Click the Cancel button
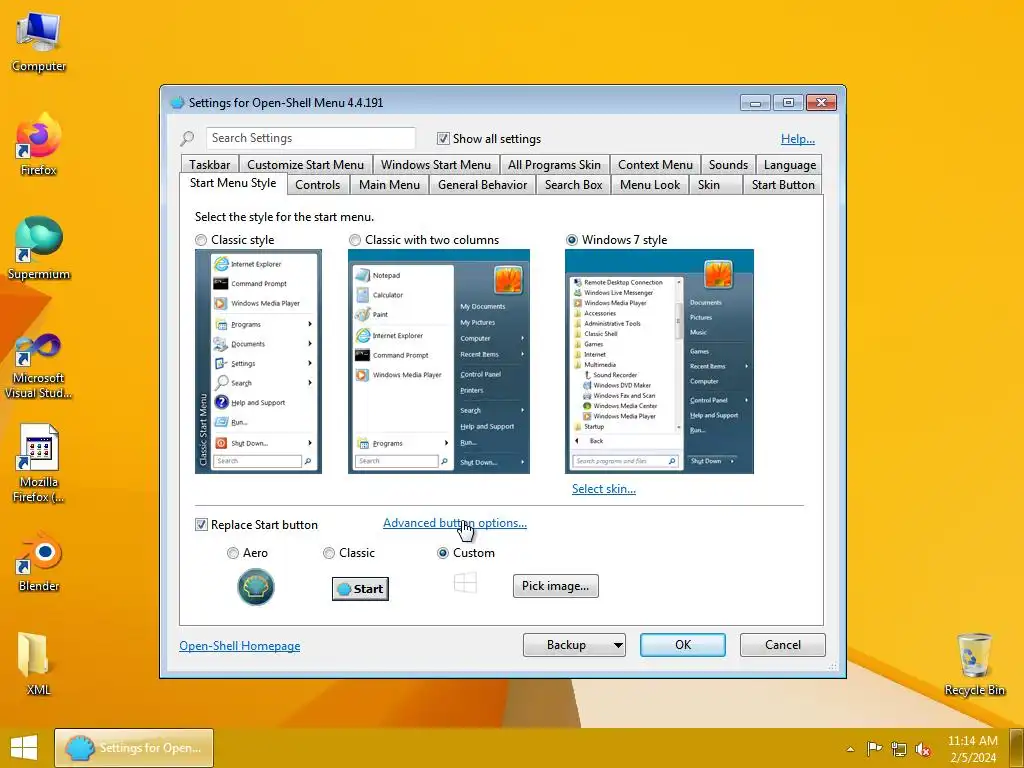This screenshot has width=1024, height=768. (782, 645)
